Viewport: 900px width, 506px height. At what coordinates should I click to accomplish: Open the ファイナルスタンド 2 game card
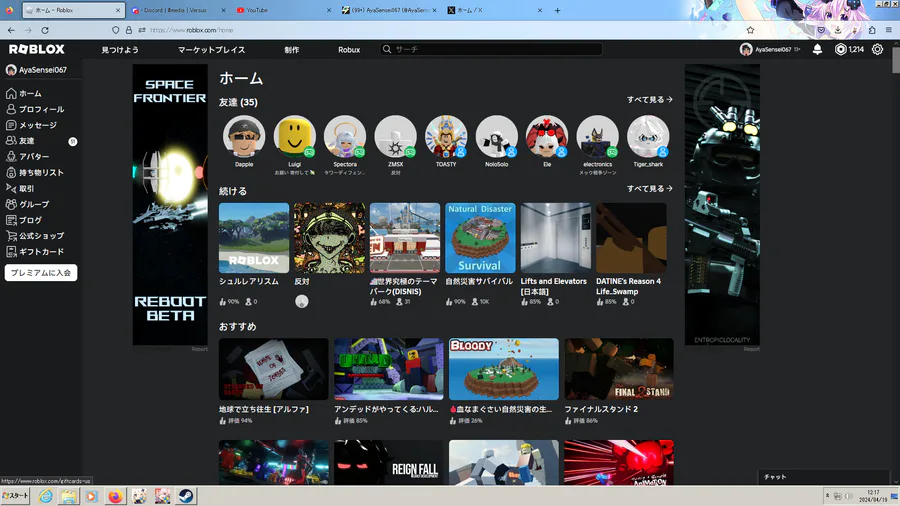619,381
